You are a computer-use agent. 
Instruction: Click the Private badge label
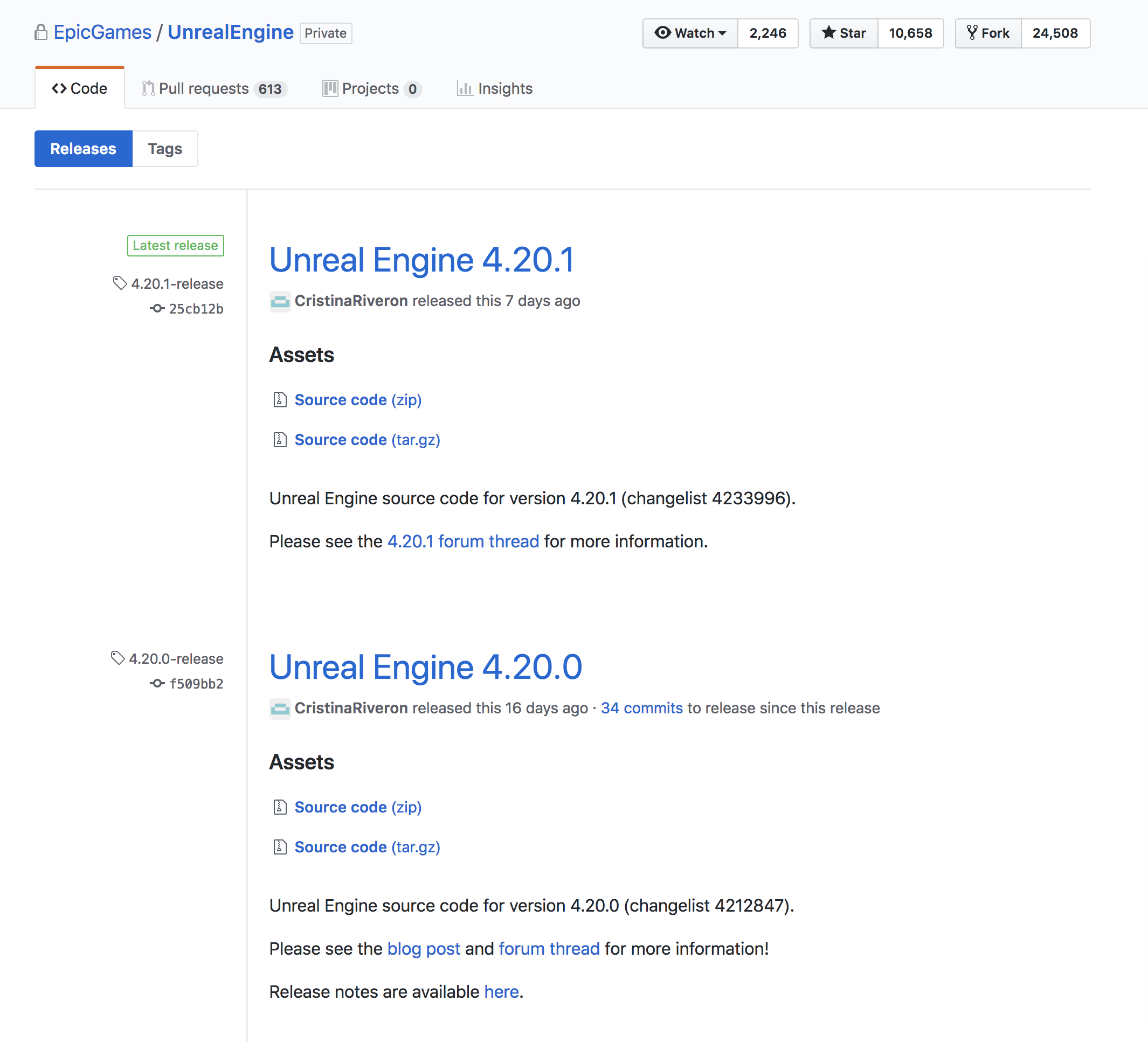tap(326, 33)
